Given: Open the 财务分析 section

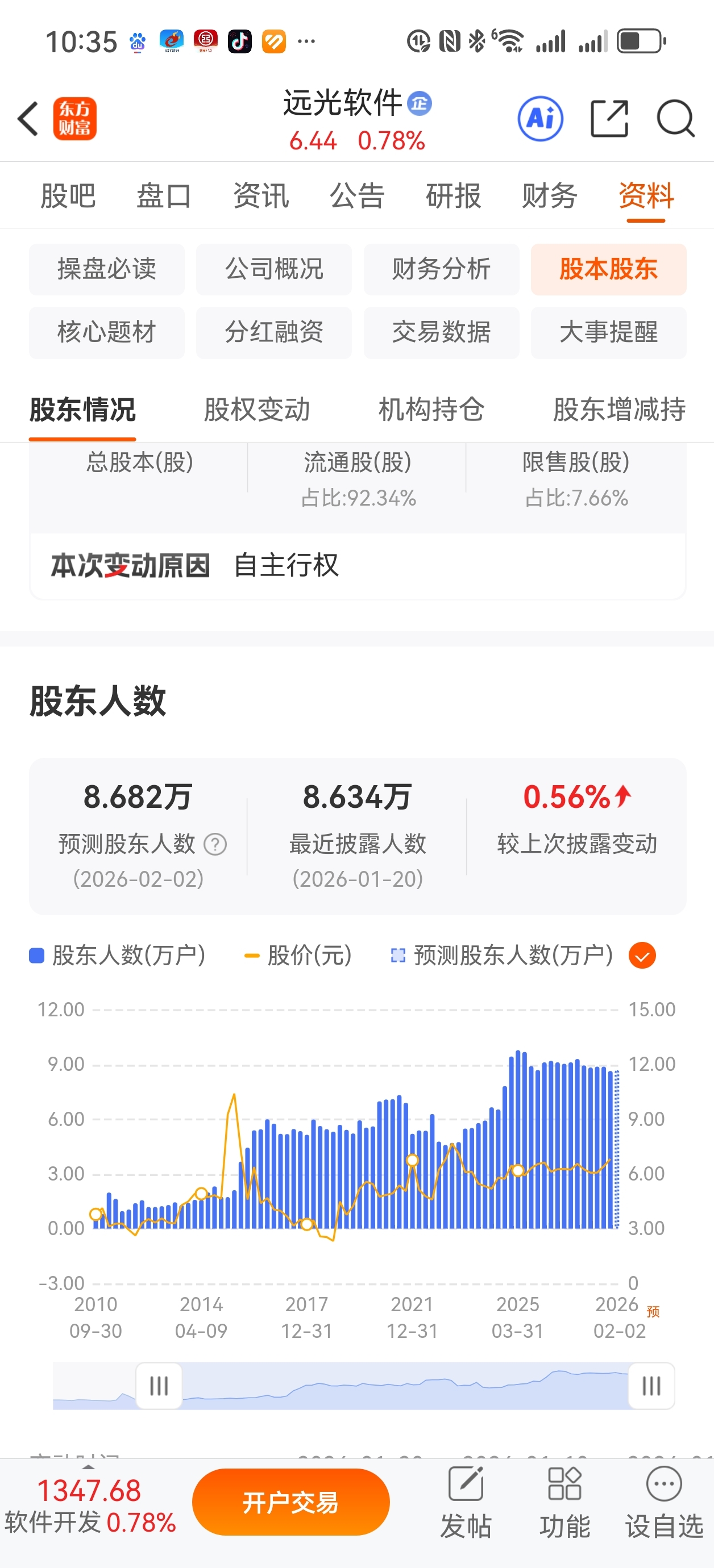Looking at the screenshot, I should point(442,269).
